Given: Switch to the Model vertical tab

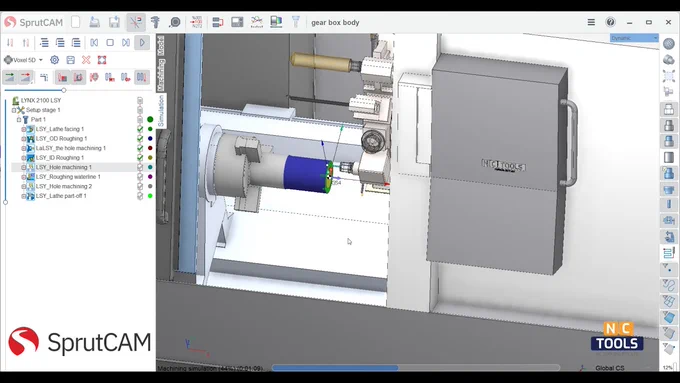Looking at the screenshot, I should 160,45.
